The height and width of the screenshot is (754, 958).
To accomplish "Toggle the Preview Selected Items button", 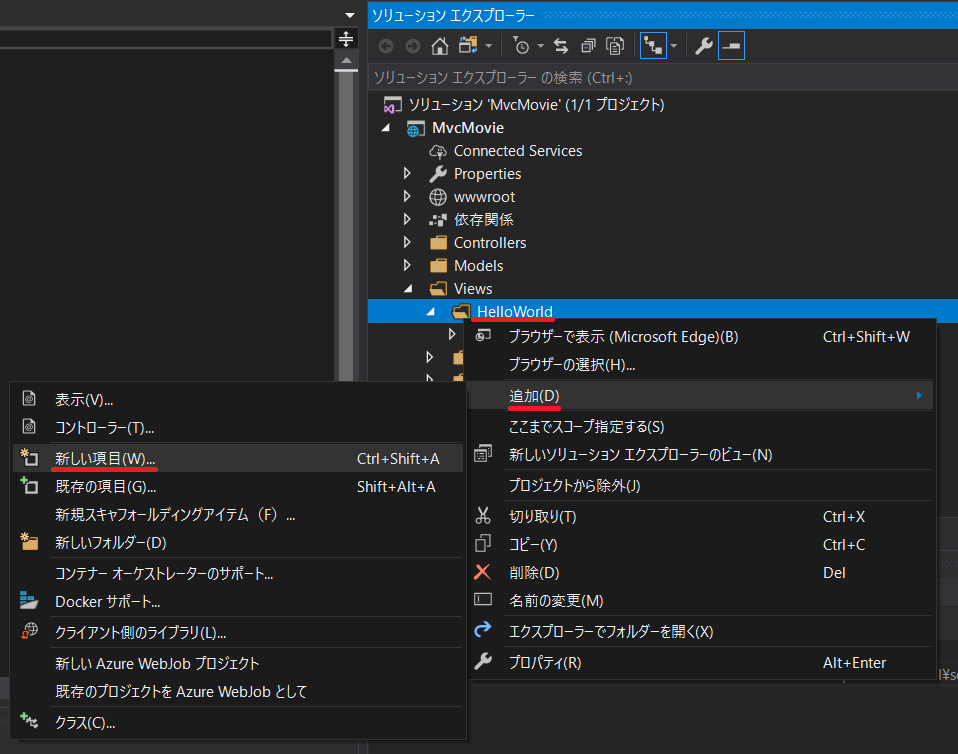I will 731,46.
